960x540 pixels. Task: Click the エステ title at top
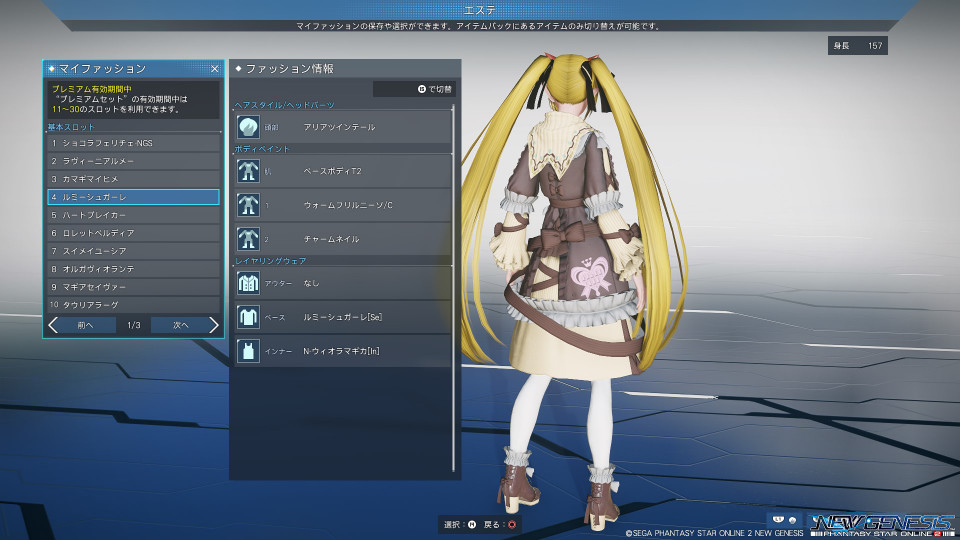click(x=480, y=10)
